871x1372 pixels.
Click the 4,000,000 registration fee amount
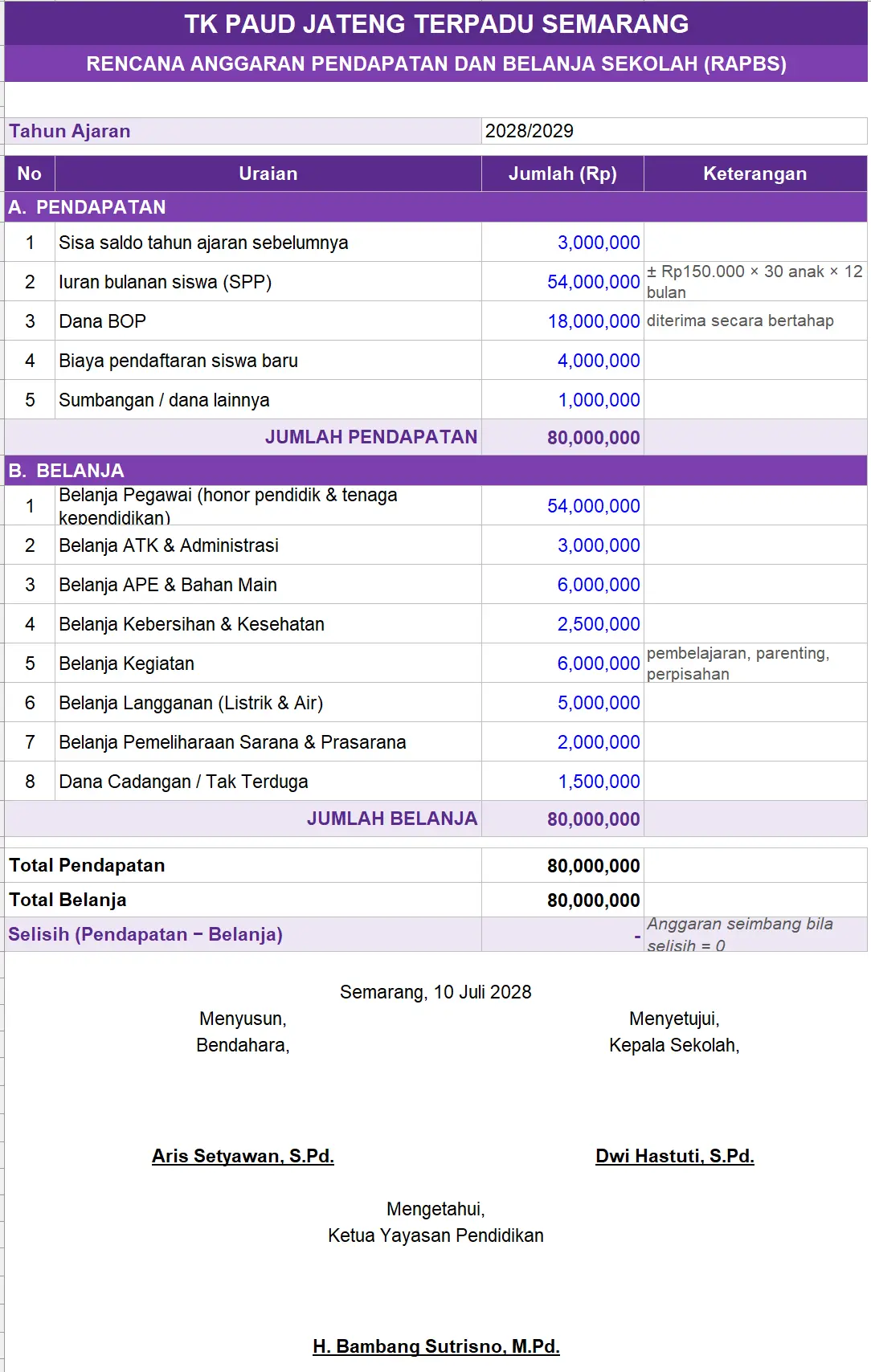(562, 361)
